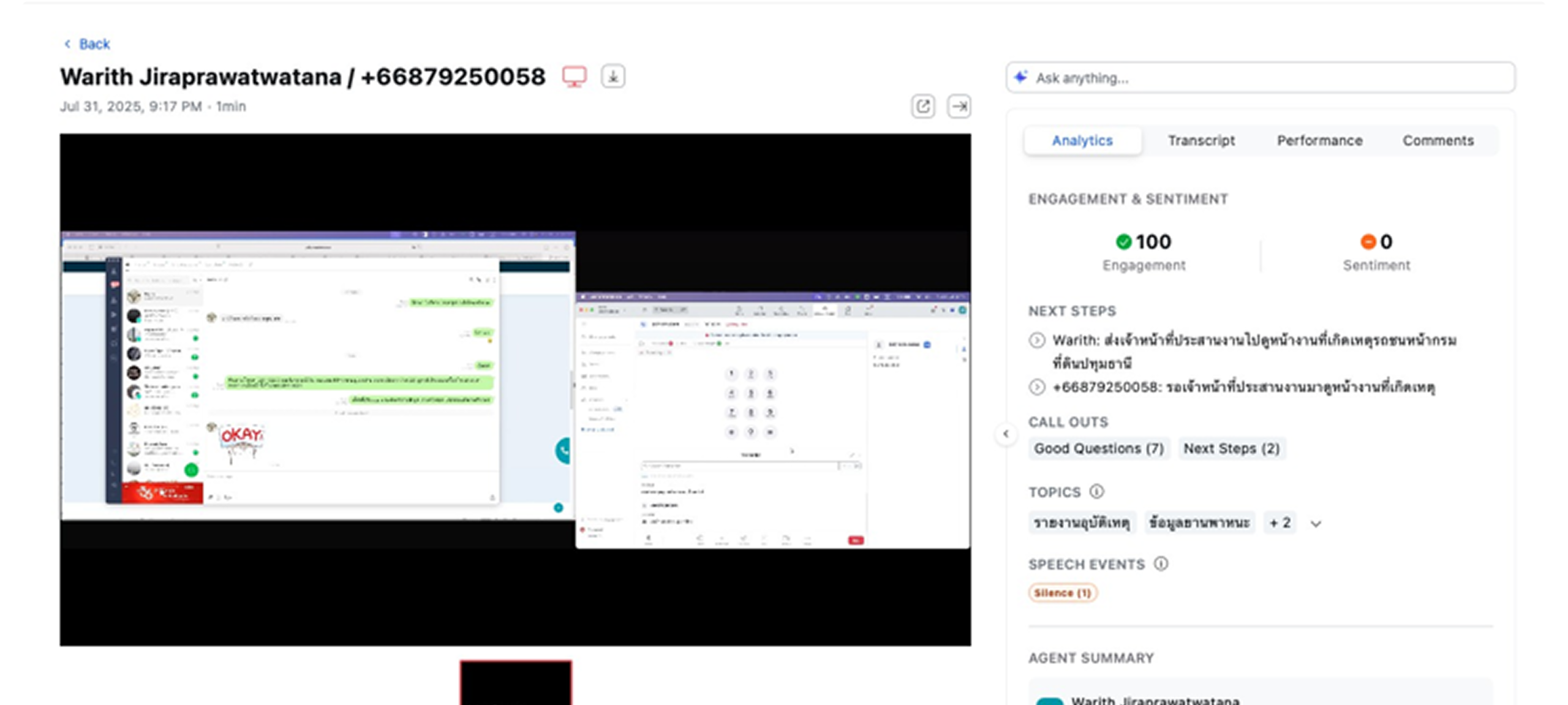Screen dimensions: 1568x705
Task: Click the Silence (1) speech event tag
Action: point(1062,593)
